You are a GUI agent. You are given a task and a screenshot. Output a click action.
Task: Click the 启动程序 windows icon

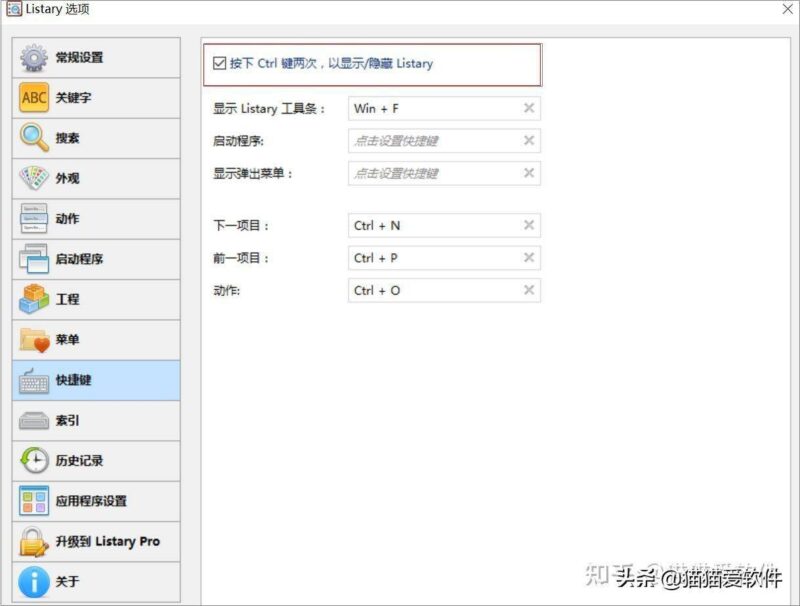32,259
